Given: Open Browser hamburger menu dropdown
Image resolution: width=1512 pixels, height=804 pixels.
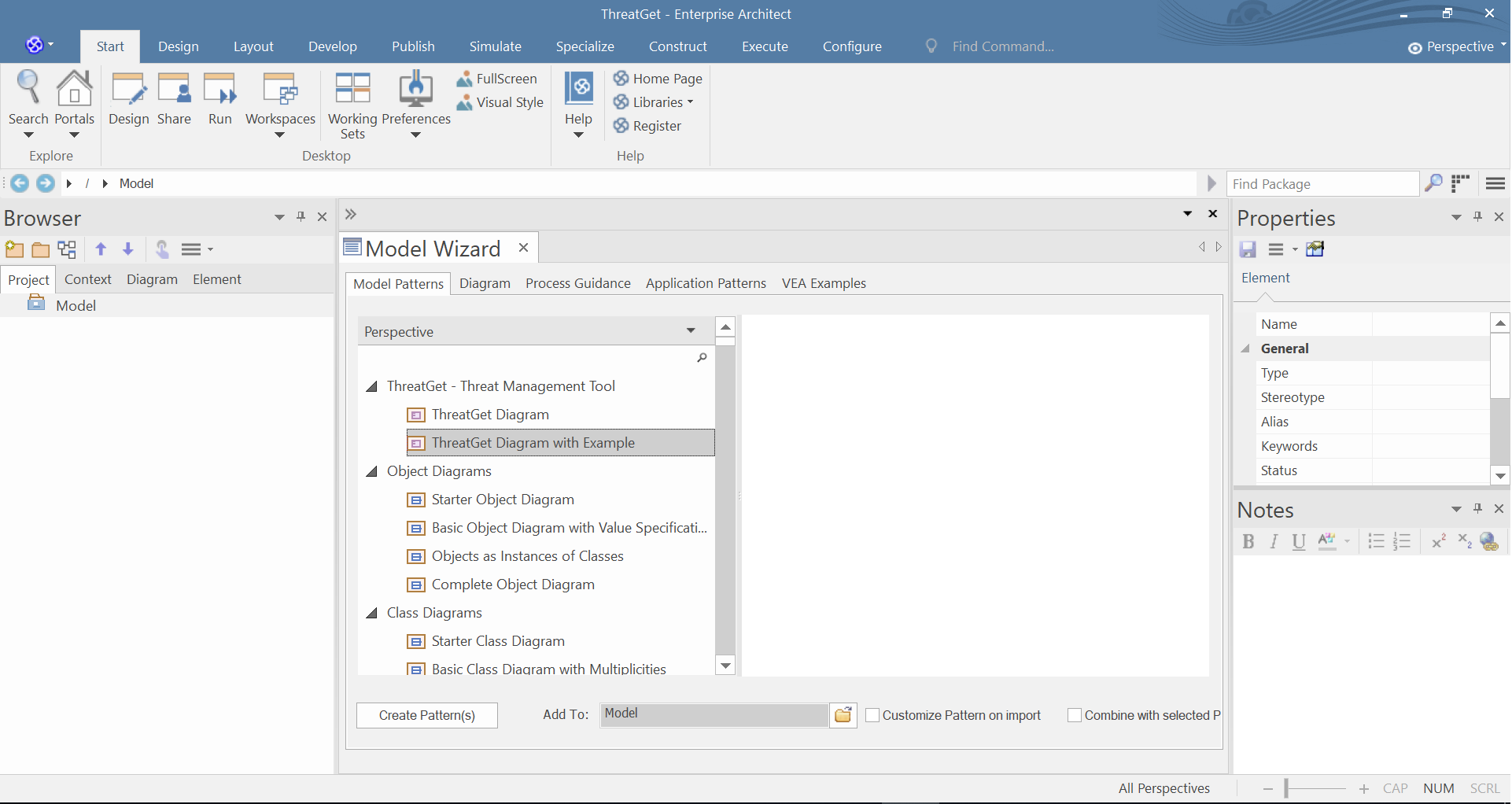Looking at the screenshot, I should 197,249.
